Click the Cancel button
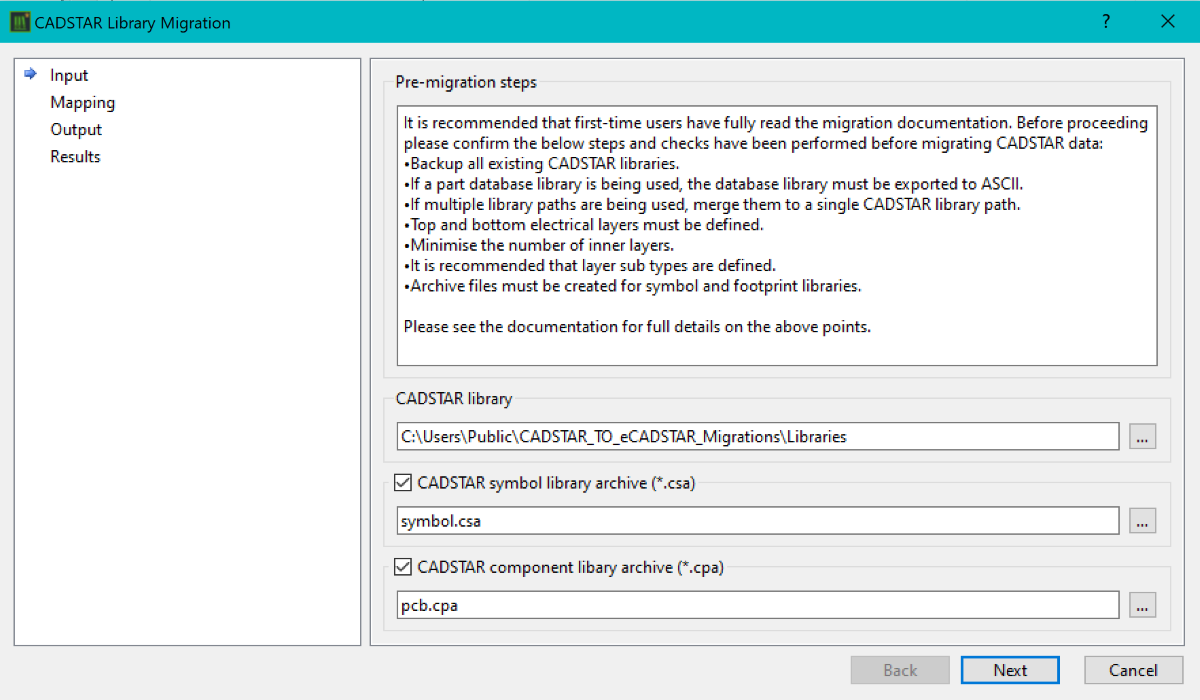This screenshot has width=1200, height=700. point(1133,670)
